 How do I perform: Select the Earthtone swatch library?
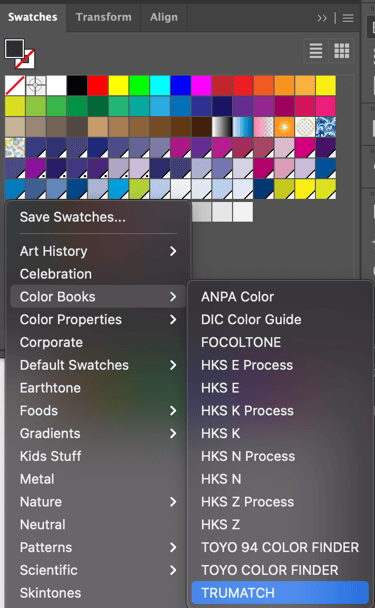(x=99, y=388)
